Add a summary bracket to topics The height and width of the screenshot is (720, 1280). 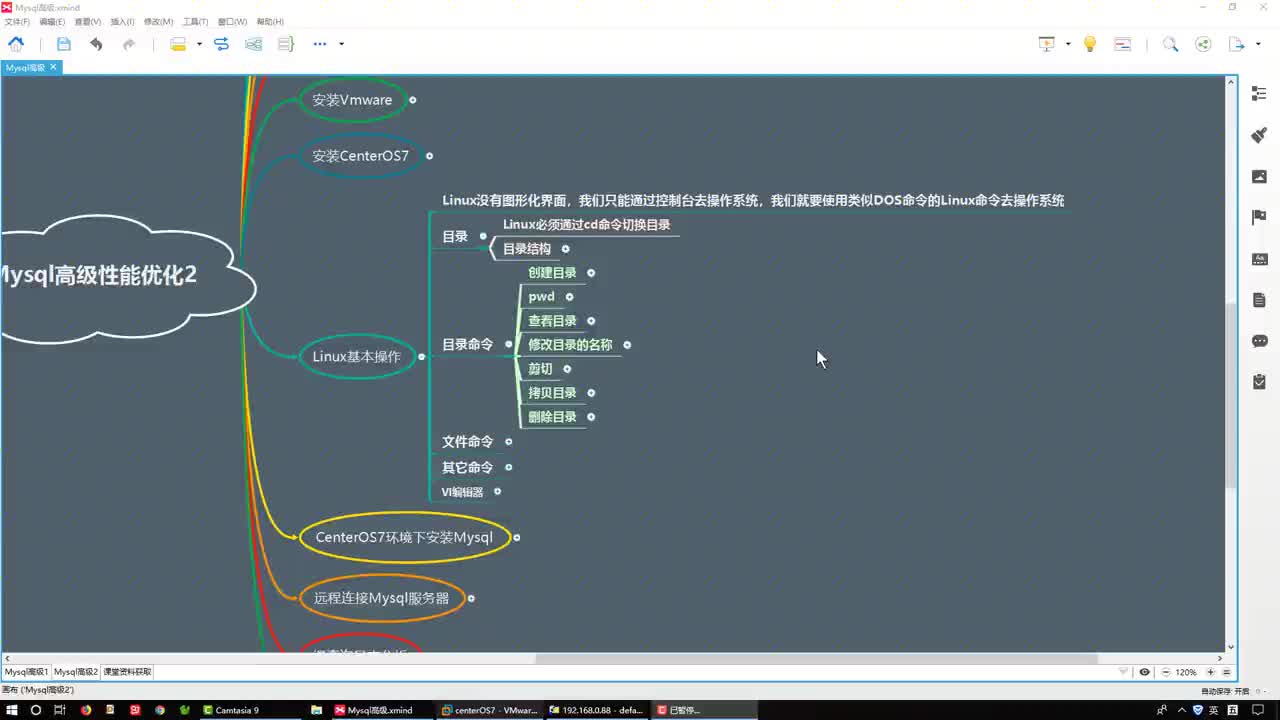click(286, 44)
